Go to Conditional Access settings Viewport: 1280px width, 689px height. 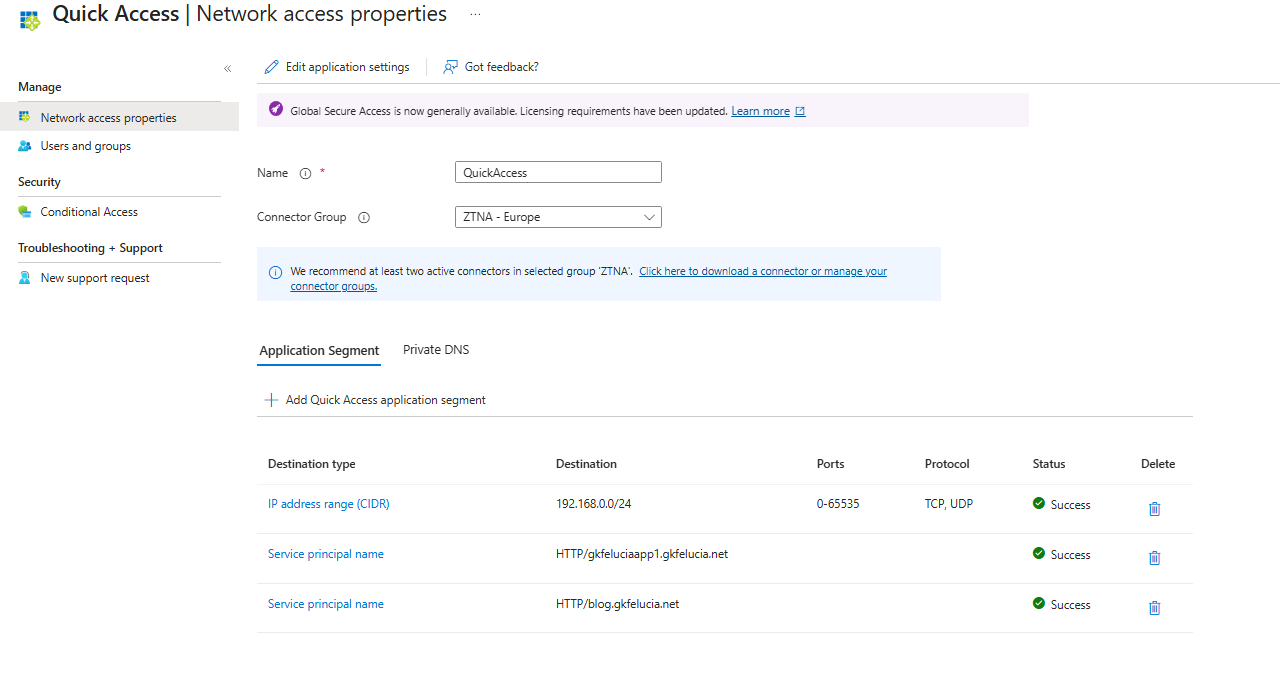click(x=88, y=211)
